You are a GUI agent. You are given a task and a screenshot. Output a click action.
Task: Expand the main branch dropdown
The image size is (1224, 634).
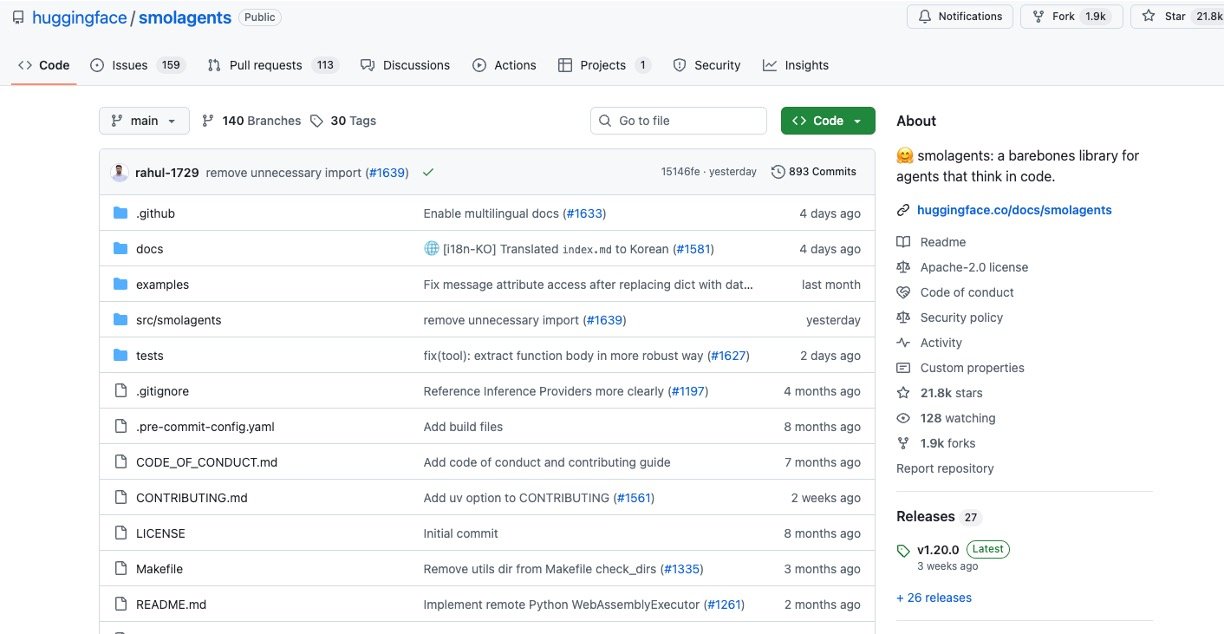[144, 121]
